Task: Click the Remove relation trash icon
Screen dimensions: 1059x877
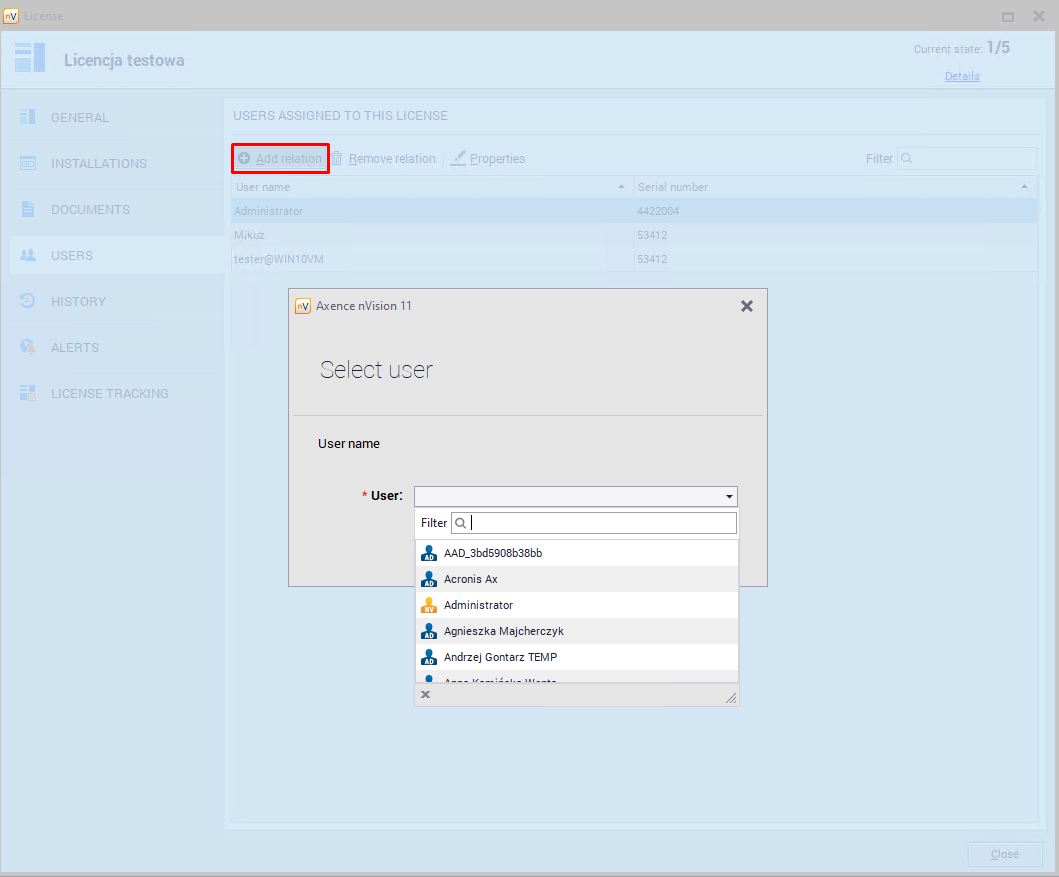Action: coord(337,159)
